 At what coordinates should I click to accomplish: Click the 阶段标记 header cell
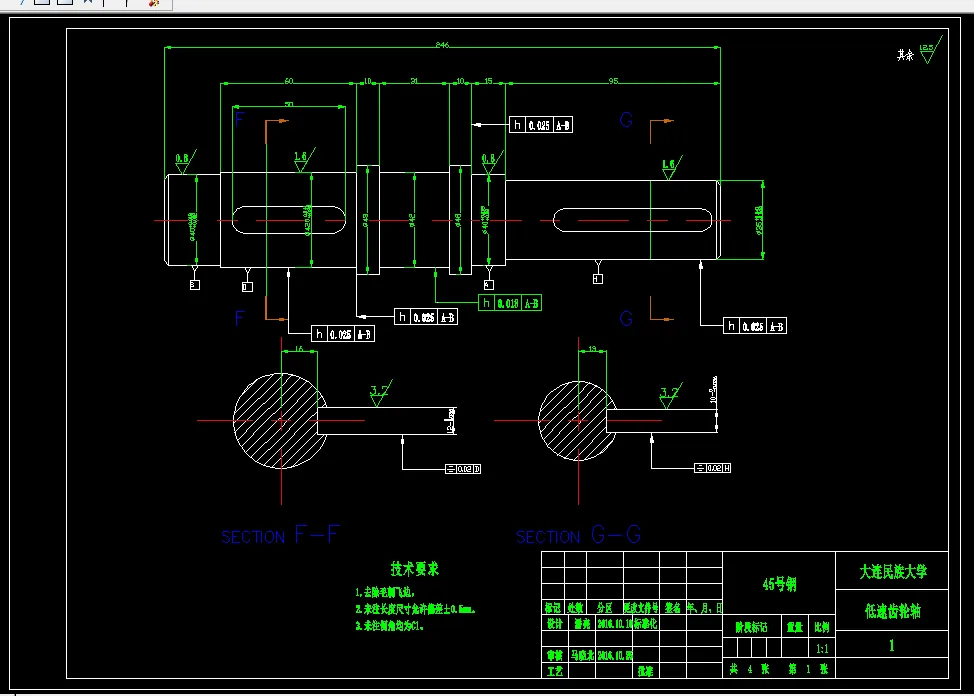click(751, 628)
